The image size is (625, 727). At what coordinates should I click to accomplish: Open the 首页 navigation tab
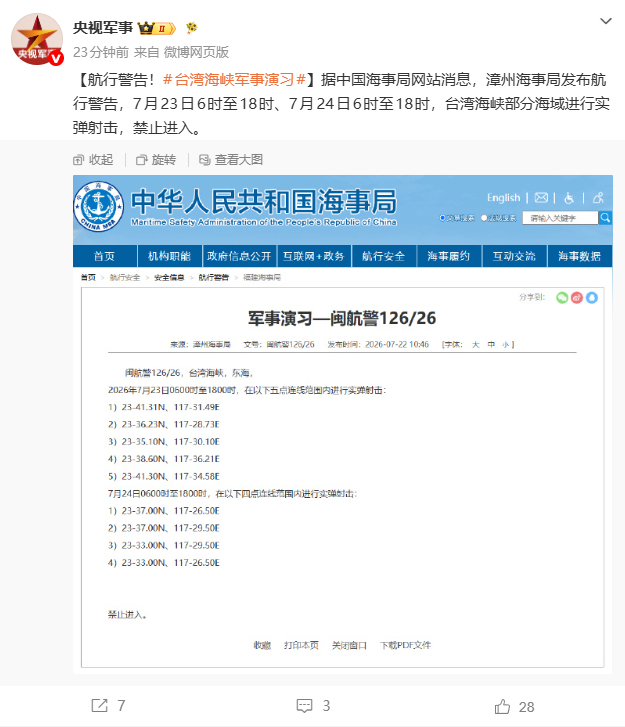(x=104, y=256)
